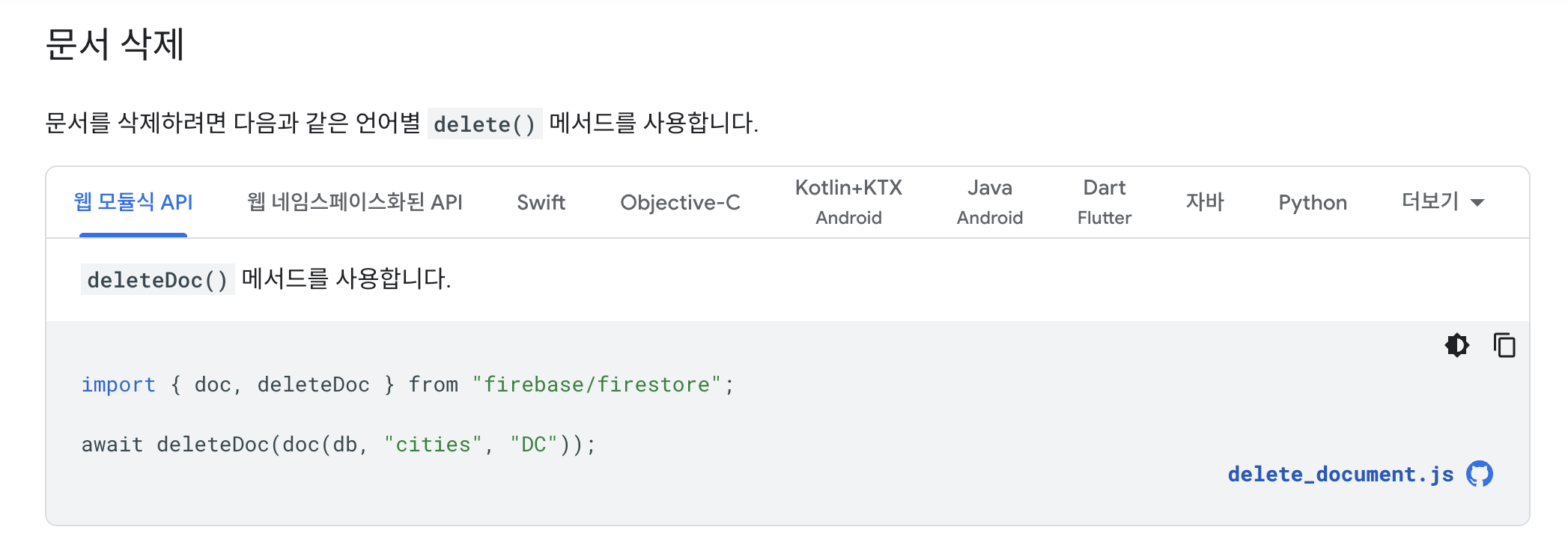Select the 웹 모듈식 API tab

click(x=133, y=201)
